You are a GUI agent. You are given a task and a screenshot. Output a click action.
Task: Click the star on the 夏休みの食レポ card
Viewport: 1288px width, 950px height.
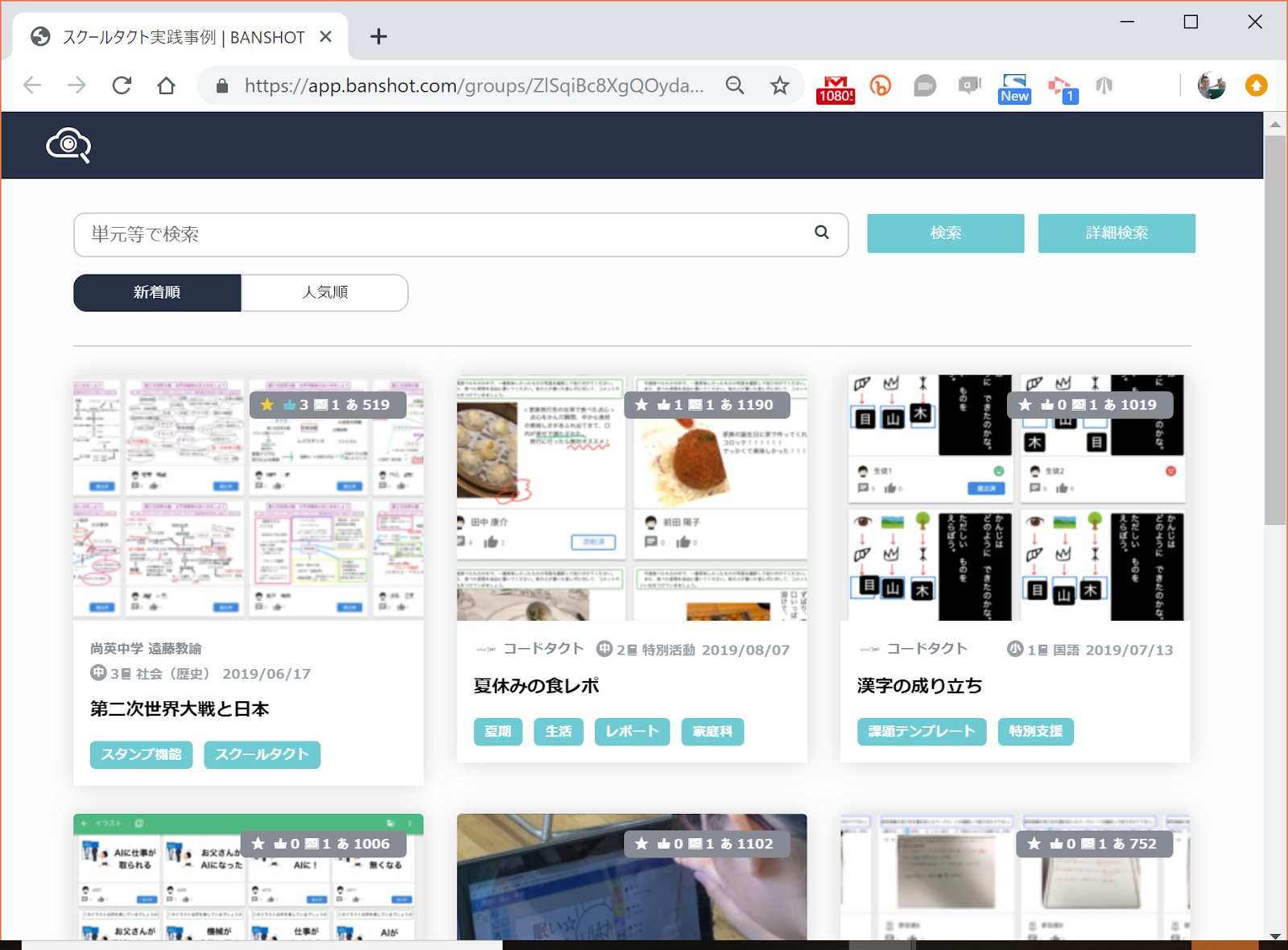(642, 405)
